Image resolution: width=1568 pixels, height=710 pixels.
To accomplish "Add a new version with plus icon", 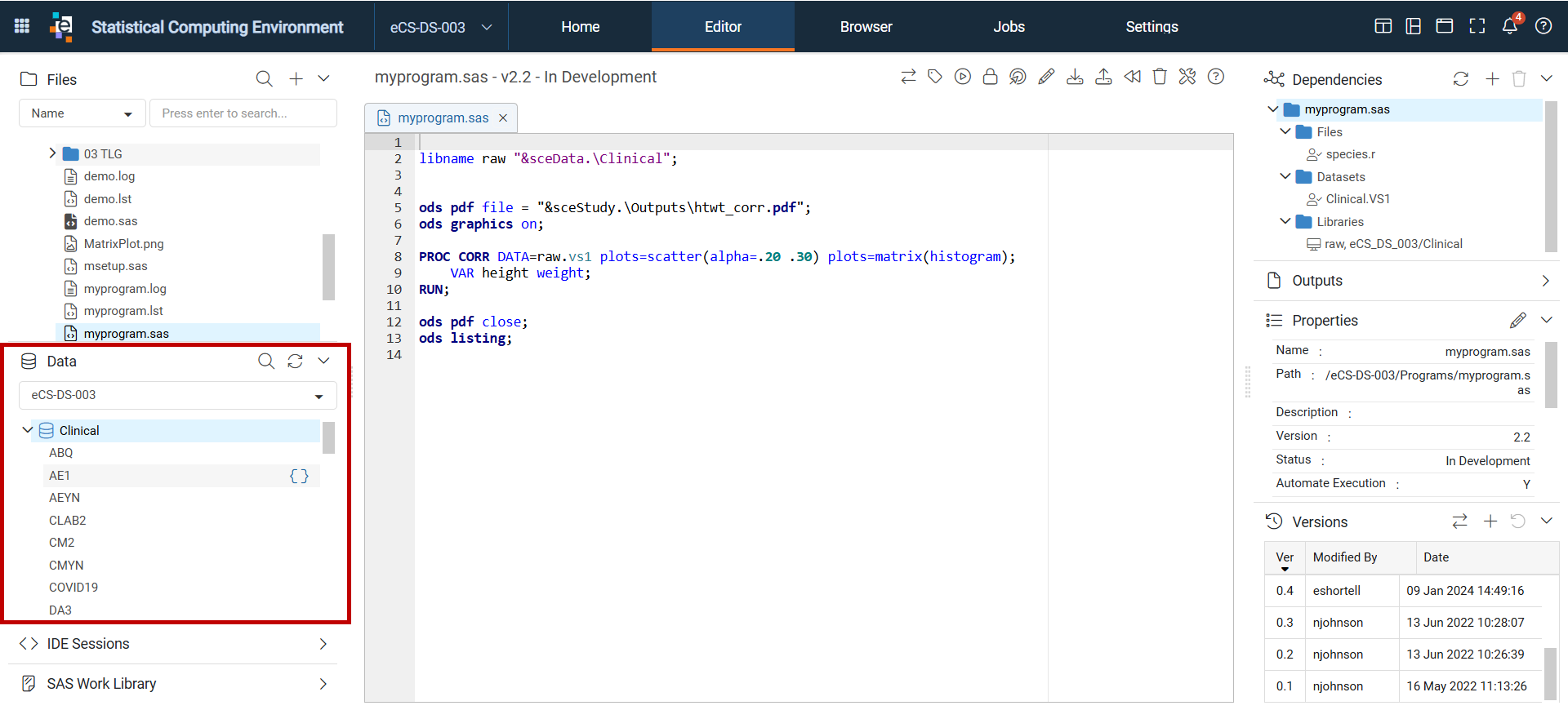I will pos(1490,521).
